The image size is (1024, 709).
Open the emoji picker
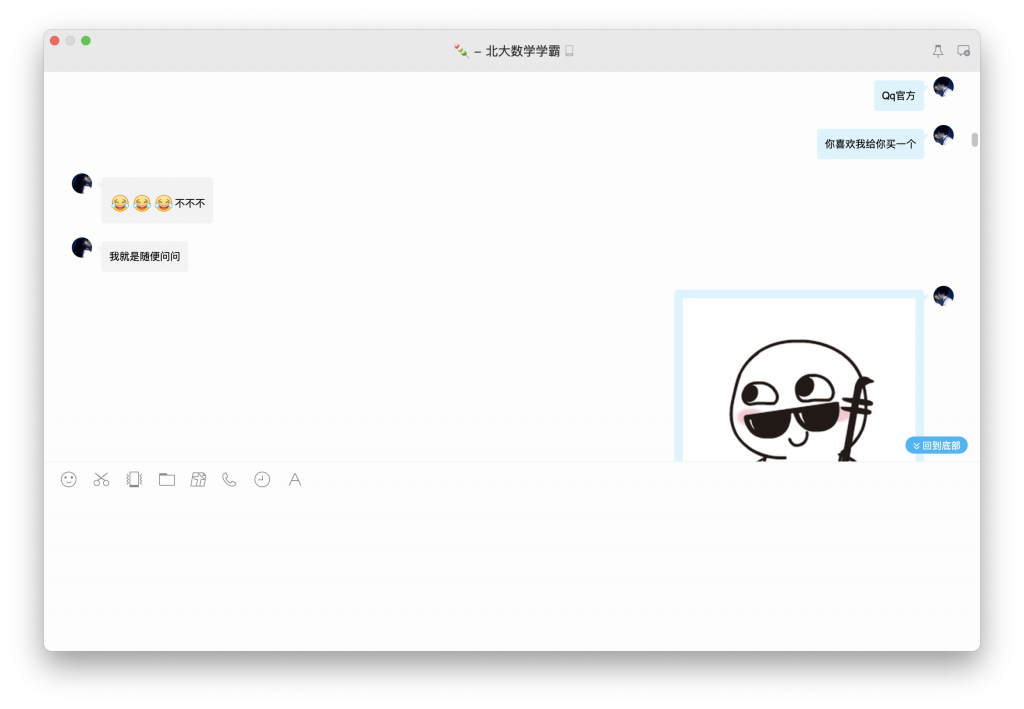tap(68, 480)
